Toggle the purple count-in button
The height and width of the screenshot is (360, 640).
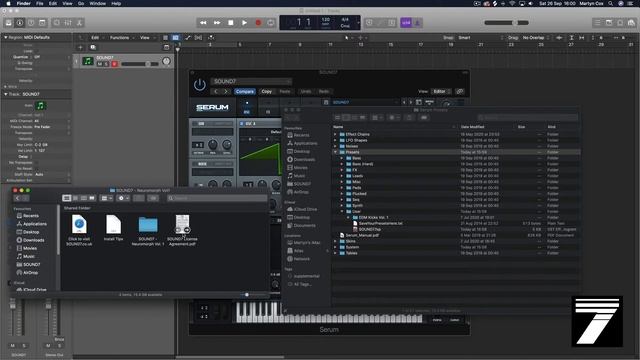(x=406, y=23)
